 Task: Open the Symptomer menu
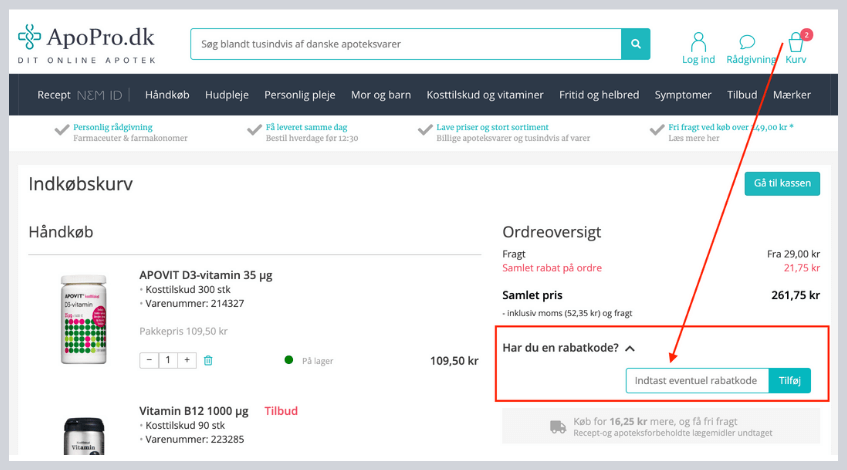[x=683, y=95]
